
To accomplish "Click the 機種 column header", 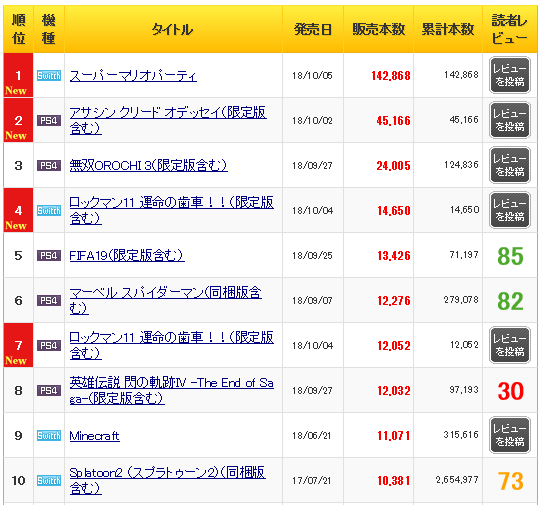I will coord(49,29).
